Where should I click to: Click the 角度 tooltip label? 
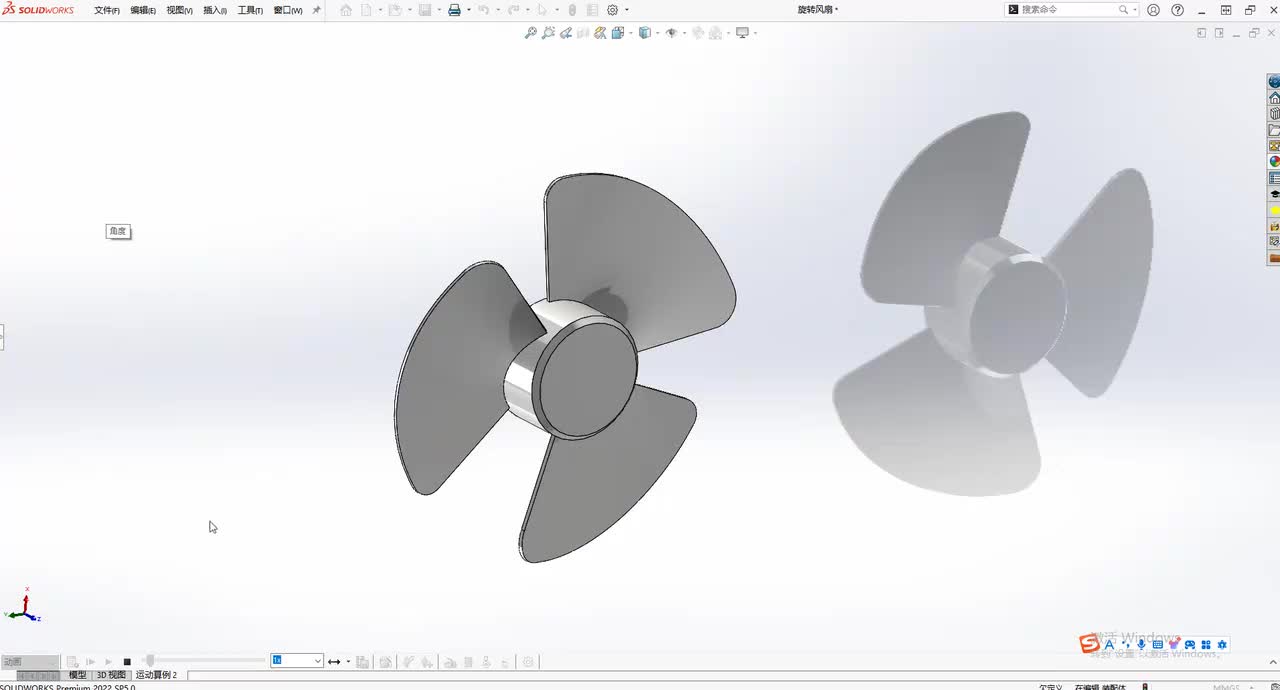[118, 231]
